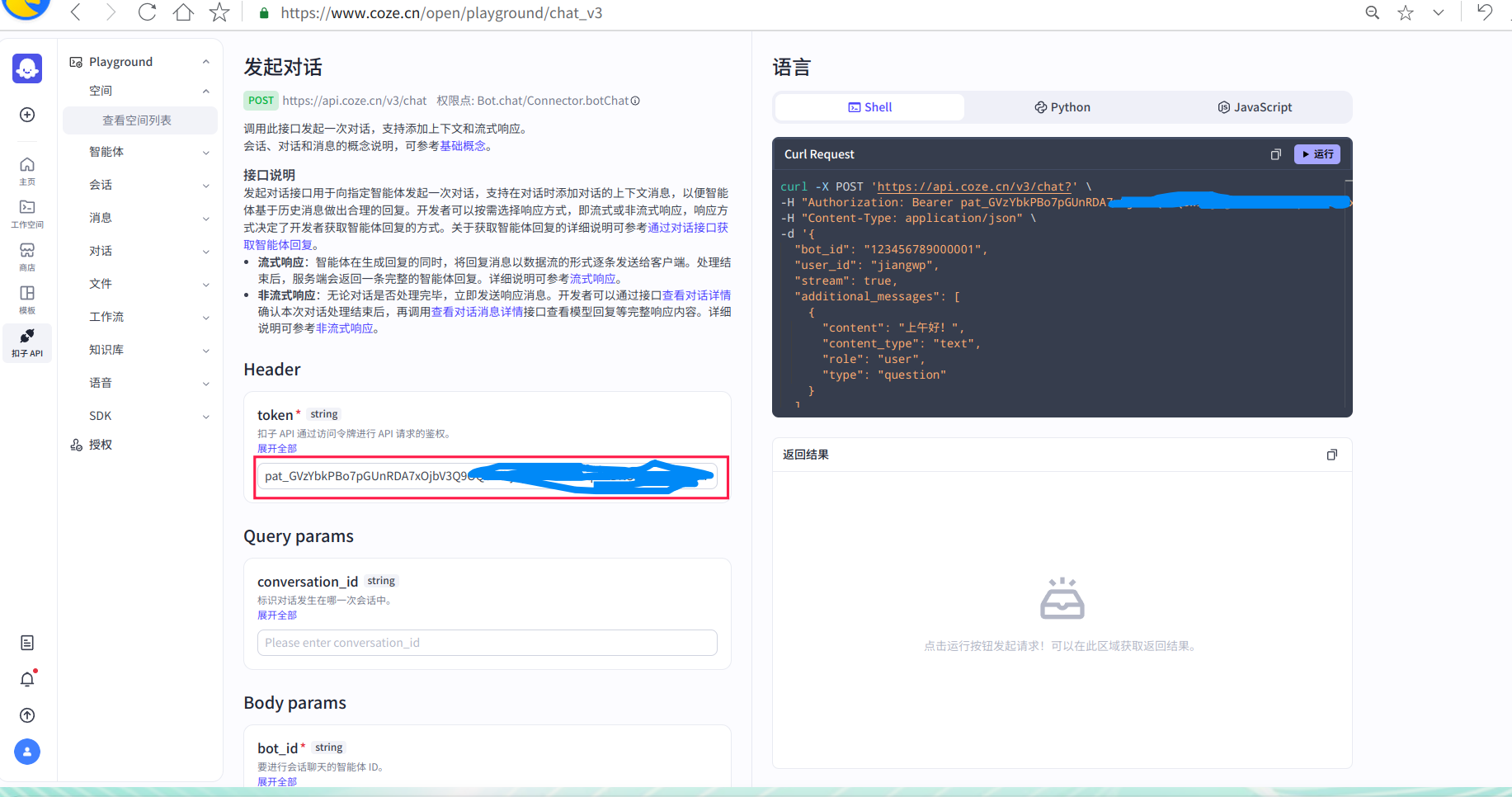The image size is (1512, 797).
Task: Click 展开全部 under conversation_id
Action: click(277, 615)
